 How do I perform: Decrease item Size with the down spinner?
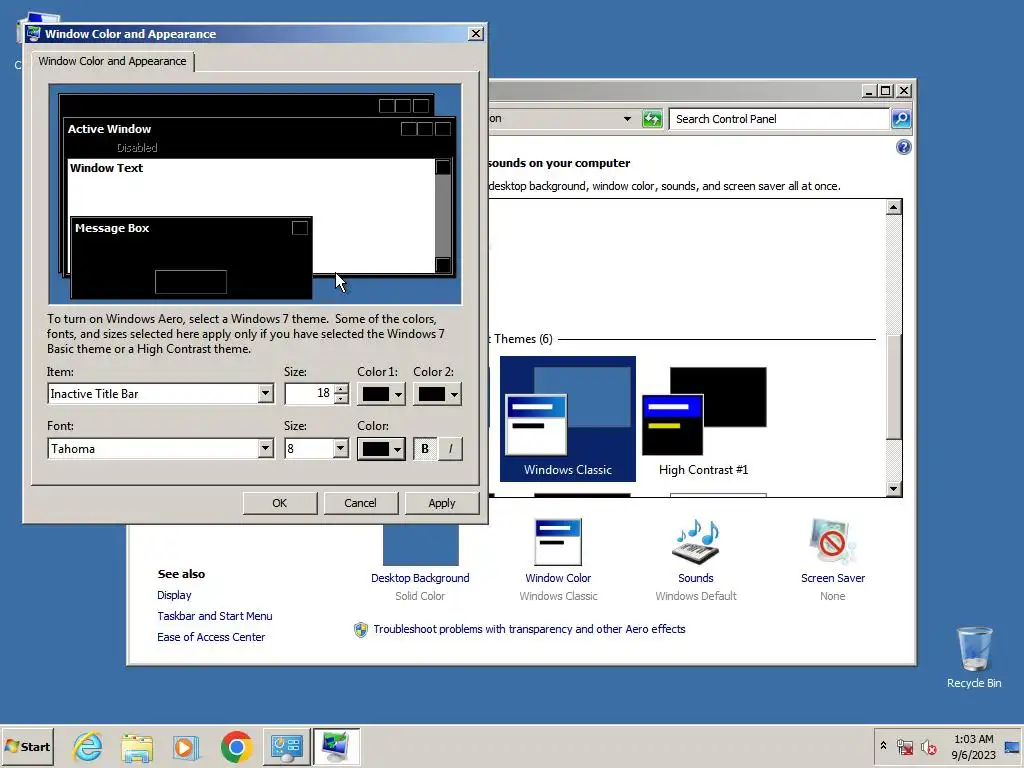point(341,398)
